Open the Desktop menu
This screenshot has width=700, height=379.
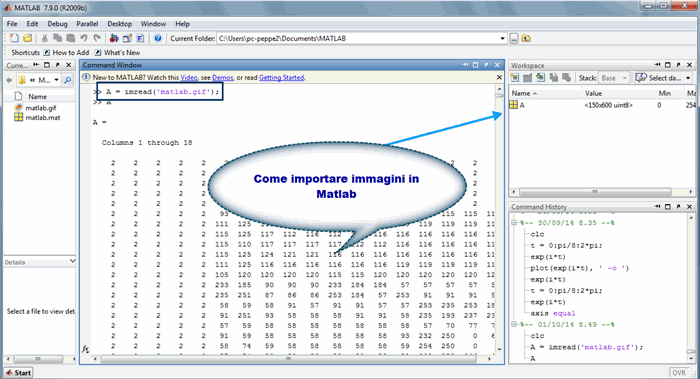[120, 24]
